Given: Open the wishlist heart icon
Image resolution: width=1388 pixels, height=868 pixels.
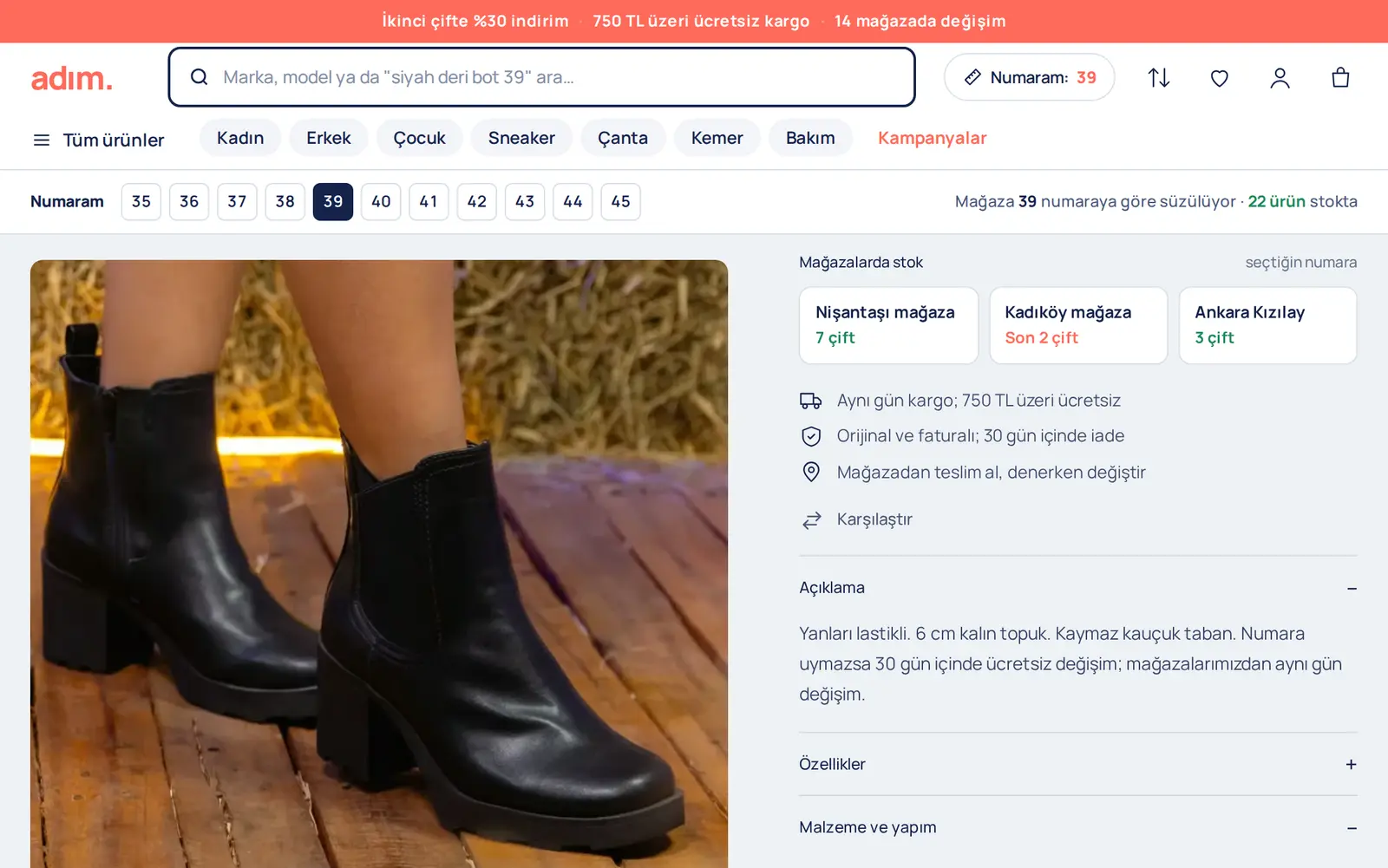Looking at the screenshot, I should tap(1219, 78).
